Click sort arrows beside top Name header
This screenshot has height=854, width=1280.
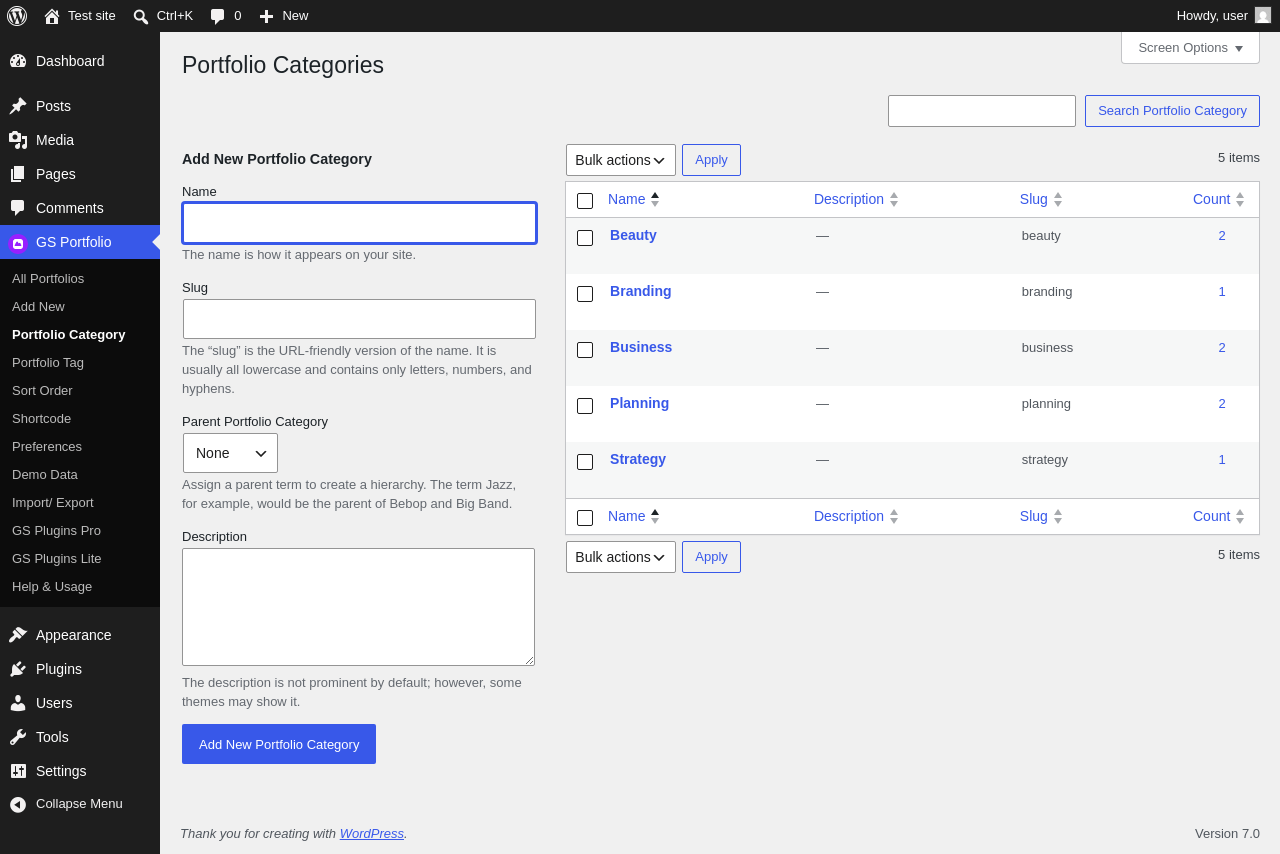coord(655,199)
